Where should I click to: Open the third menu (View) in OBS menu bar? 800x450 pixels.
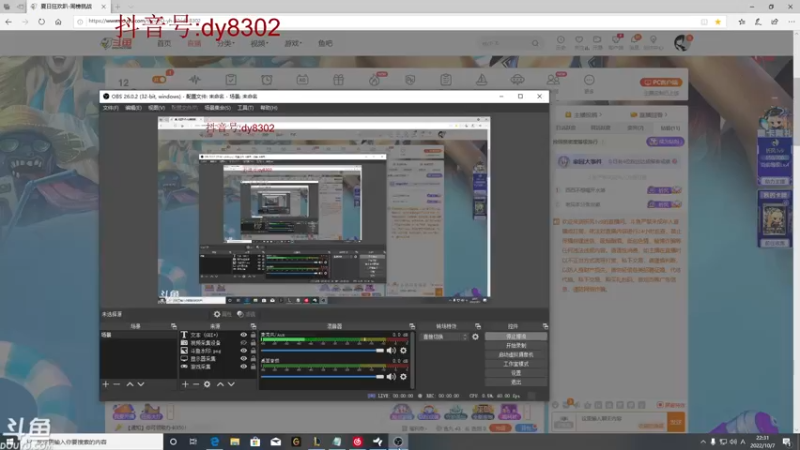[156, 108]
